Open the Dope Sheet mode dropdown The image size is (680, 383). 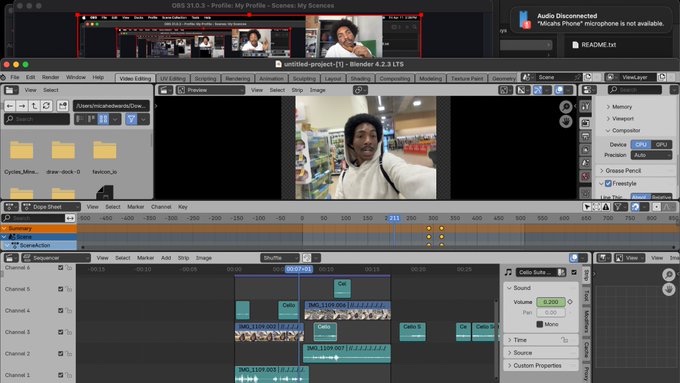pos(51,207)
